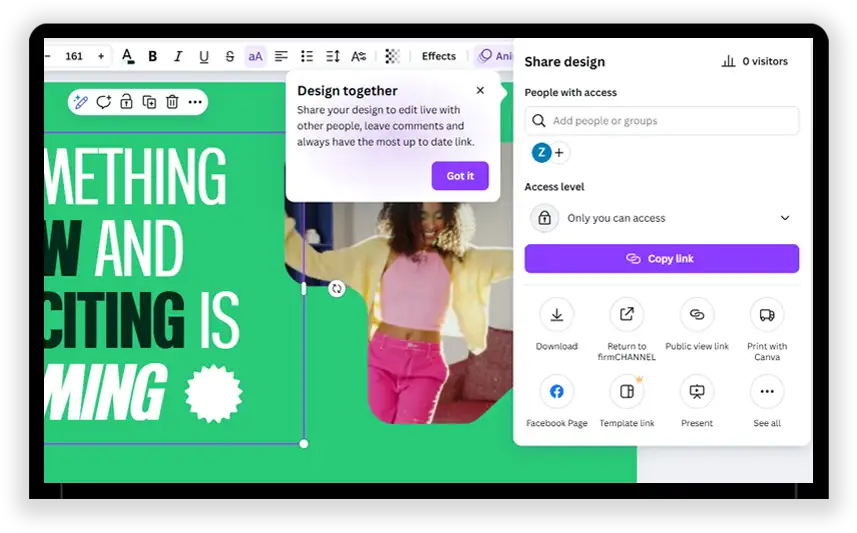This screenshot has height=533, width=857.
Task: Select the italic MING text
Action: coord(106,391)
